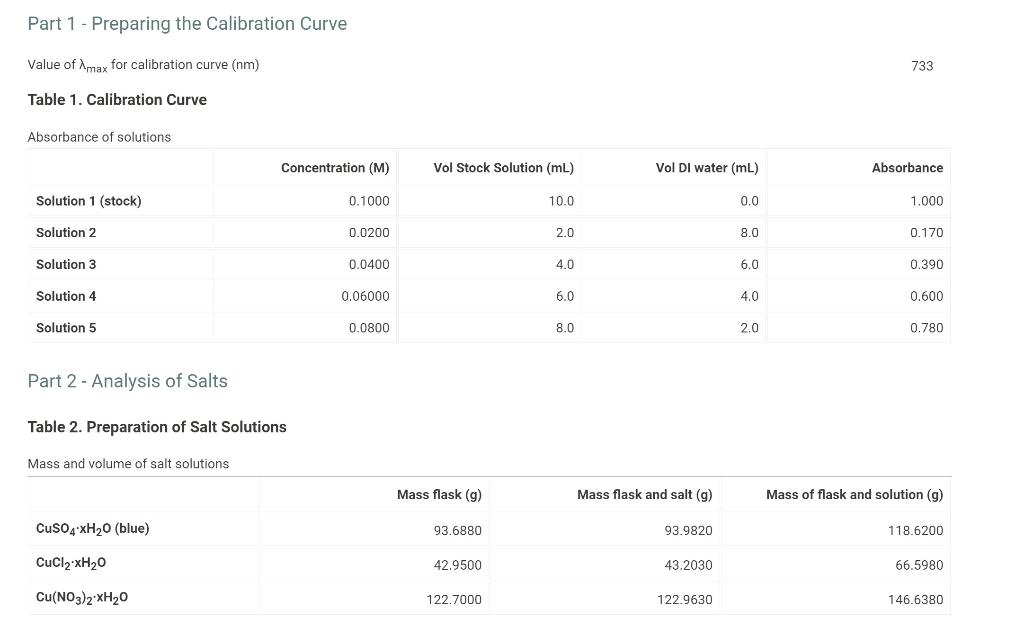Click the Table 1 Calibration Curve title
Viewport: 1024px width, 627px height.
(117, 99)
